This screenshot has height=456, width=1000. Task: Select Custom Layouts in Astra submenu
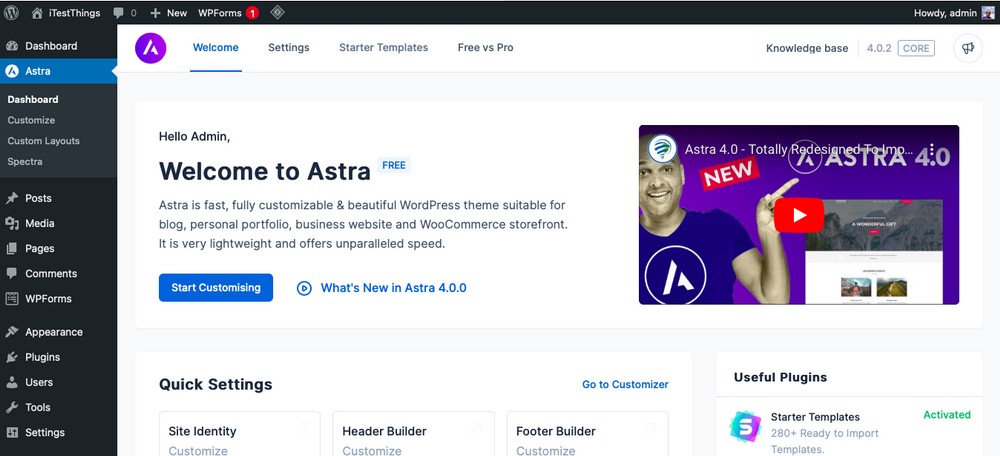pos(43,141)
